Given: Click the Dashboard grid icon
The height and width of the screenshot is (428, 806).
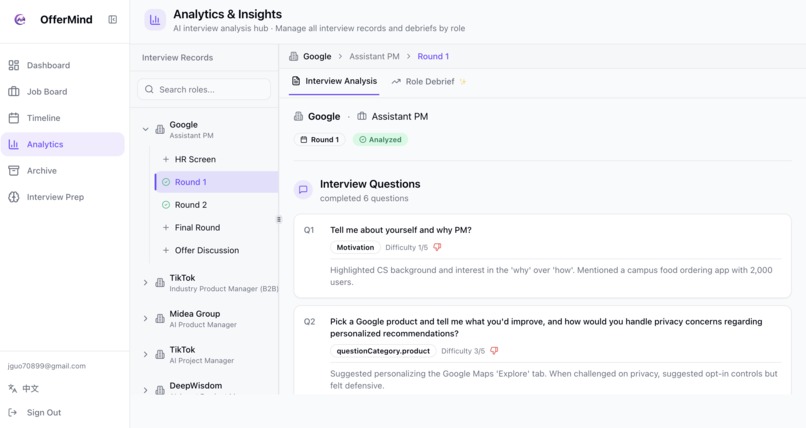Looking at the screenshot, I should (14, 65).
